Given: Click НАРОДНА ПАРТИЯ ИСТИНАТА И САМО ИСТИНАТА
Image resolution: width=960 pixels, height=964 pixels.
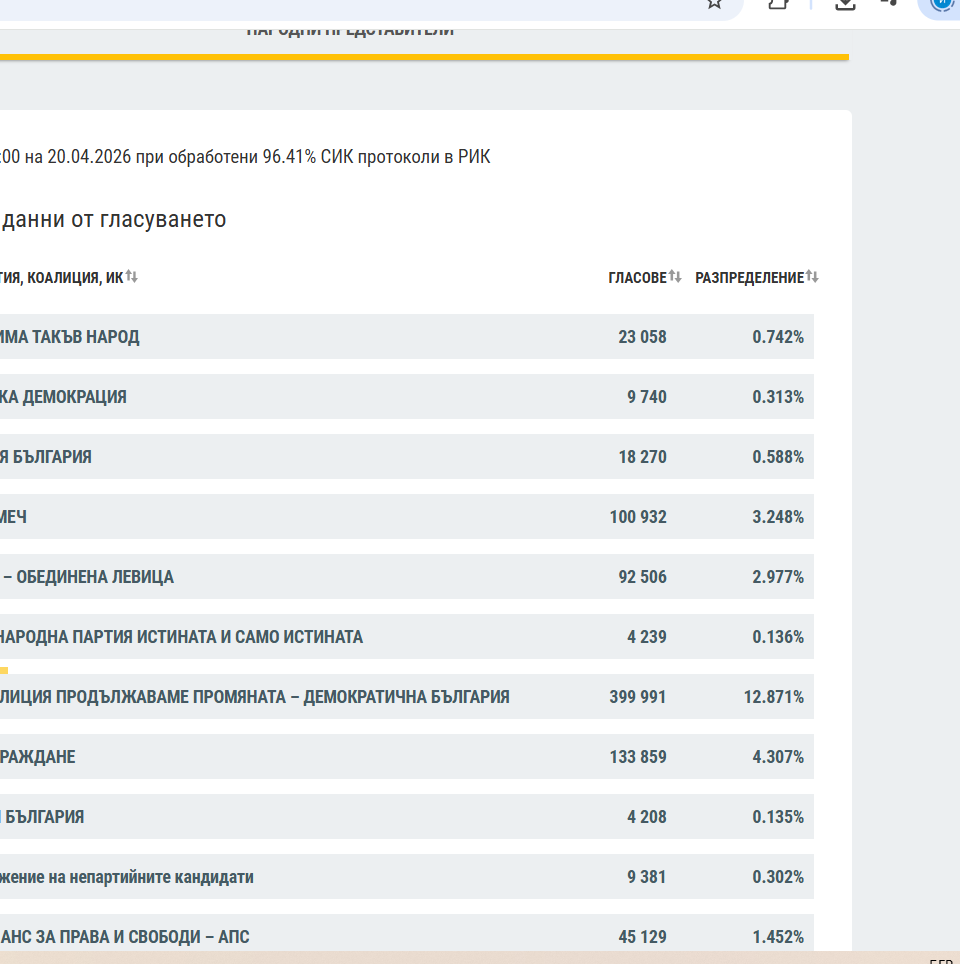Looking at the screenshot, I should (181, 637).
